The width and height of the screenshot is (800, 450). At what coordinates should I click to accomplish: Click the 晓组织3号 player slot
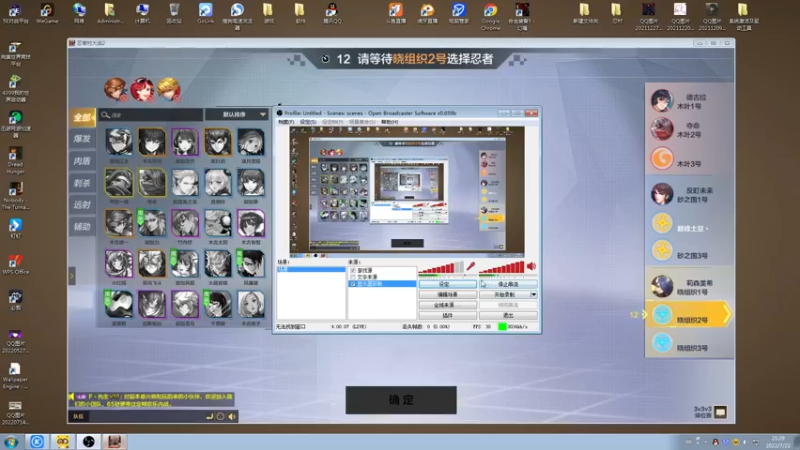click(689, 343)
